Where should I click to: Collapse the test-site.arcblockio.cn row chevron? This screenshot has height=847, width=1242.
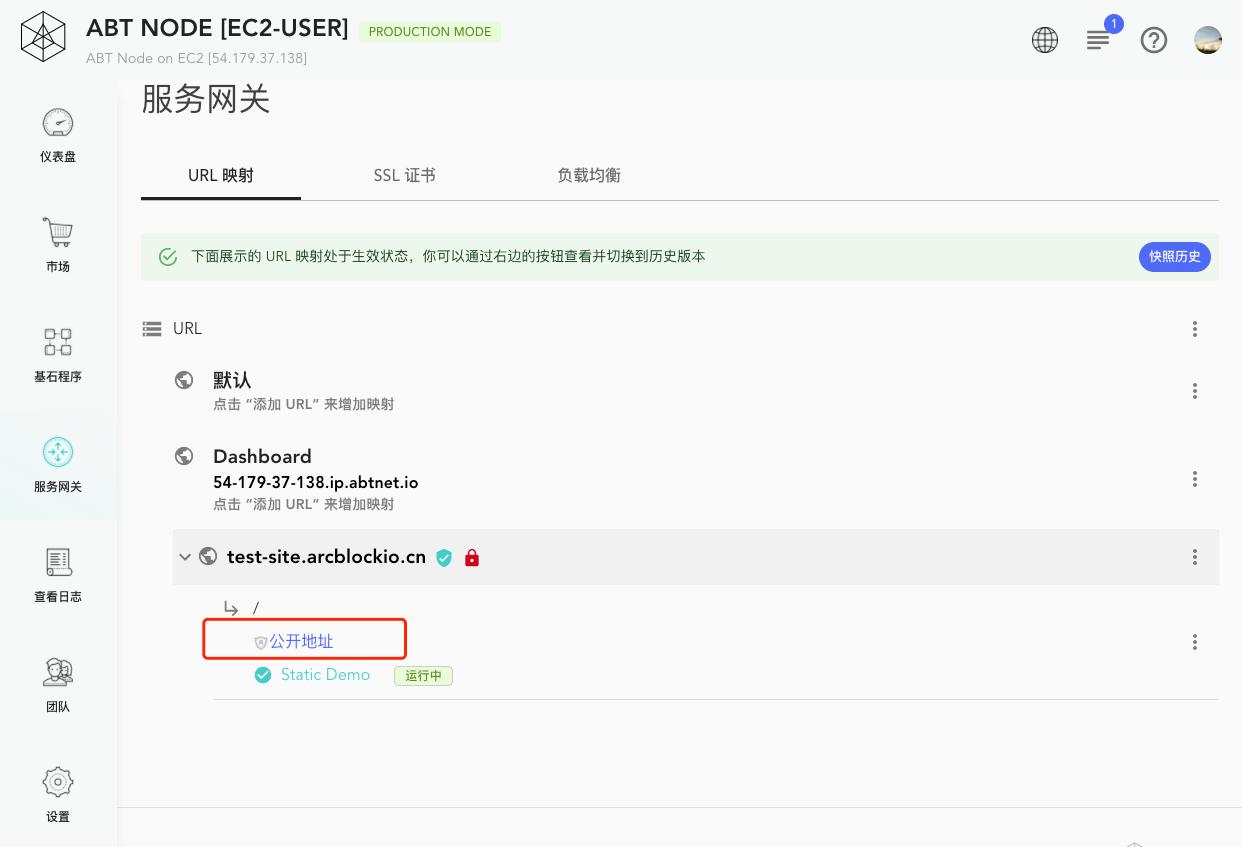tap(185, 557)
